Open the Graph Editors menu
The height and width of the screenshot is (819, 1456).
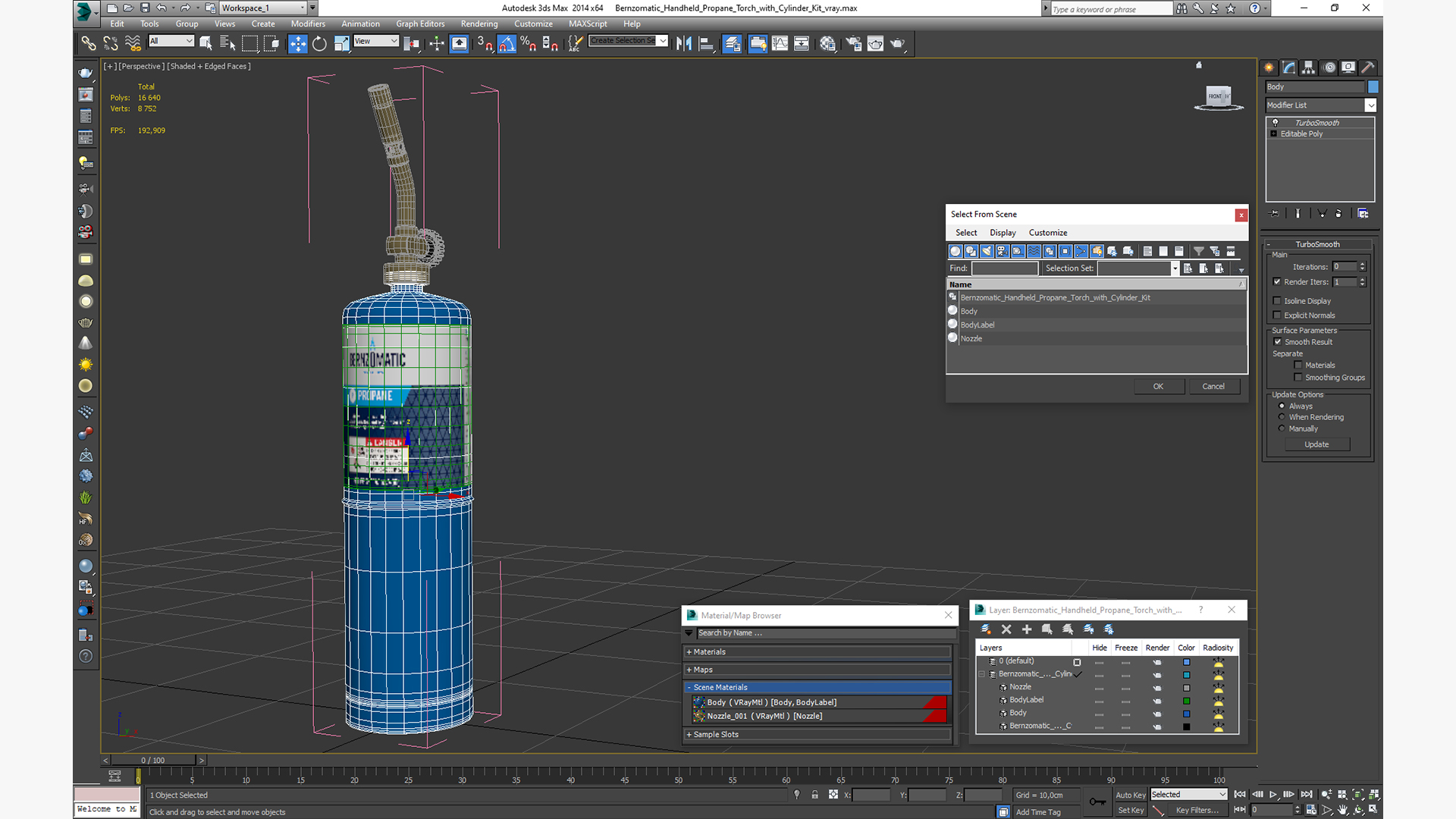pos(420,24)
